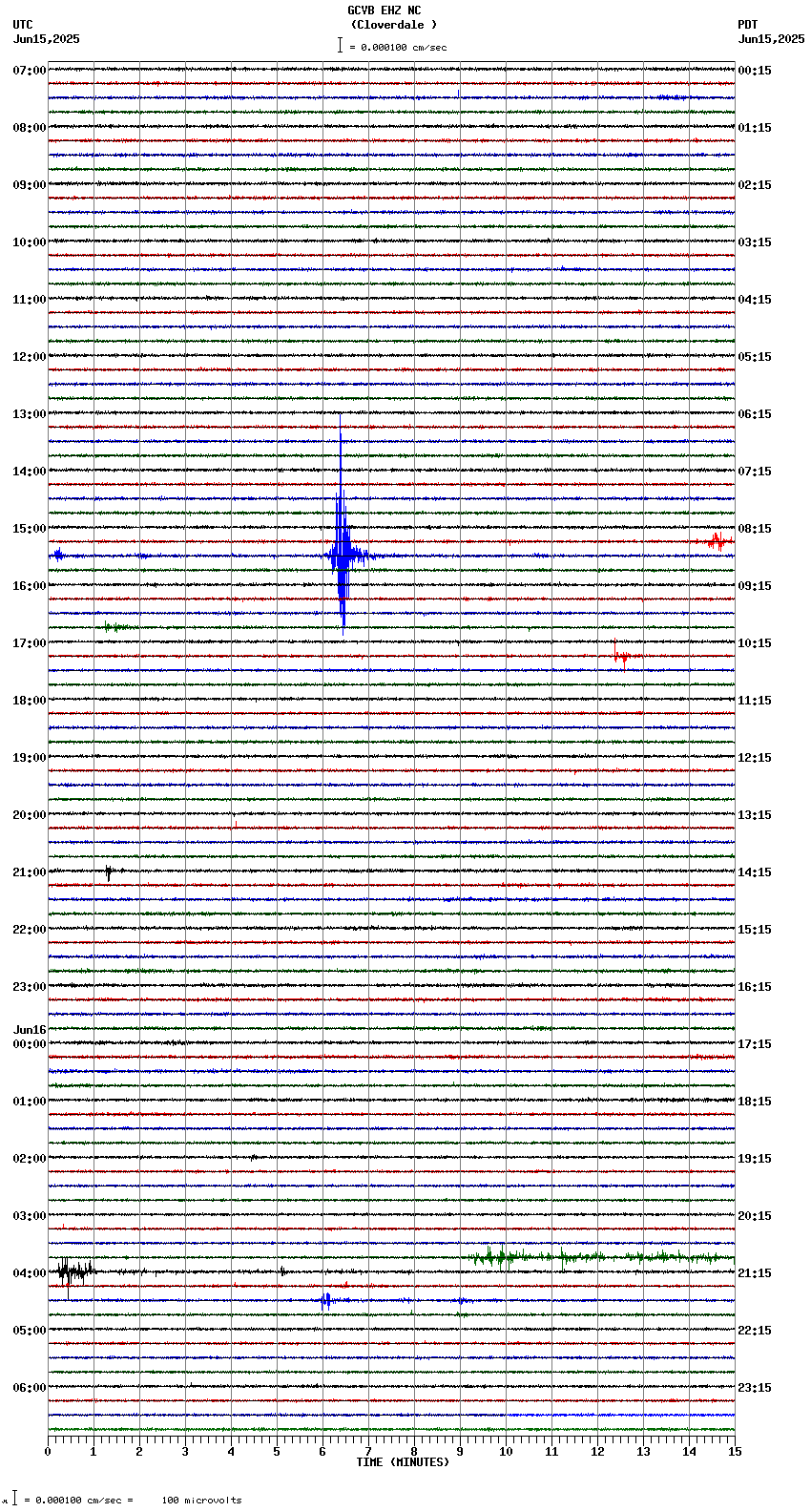Select the 10:00 UTC time label
Viewport: 811px width, 1512px height.
click(30, 242)
